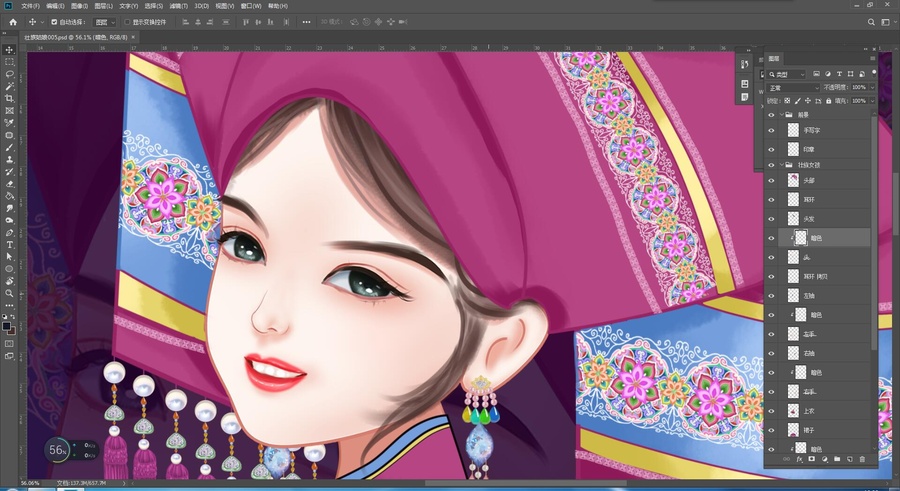Select the Hand tool
The image size is (900, 491).
point(9,281)
